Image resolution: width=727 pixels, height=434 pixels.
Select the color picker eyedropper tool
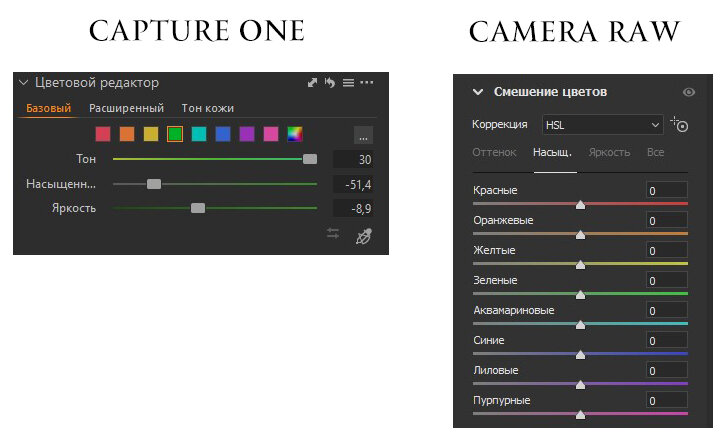[364, 236]
